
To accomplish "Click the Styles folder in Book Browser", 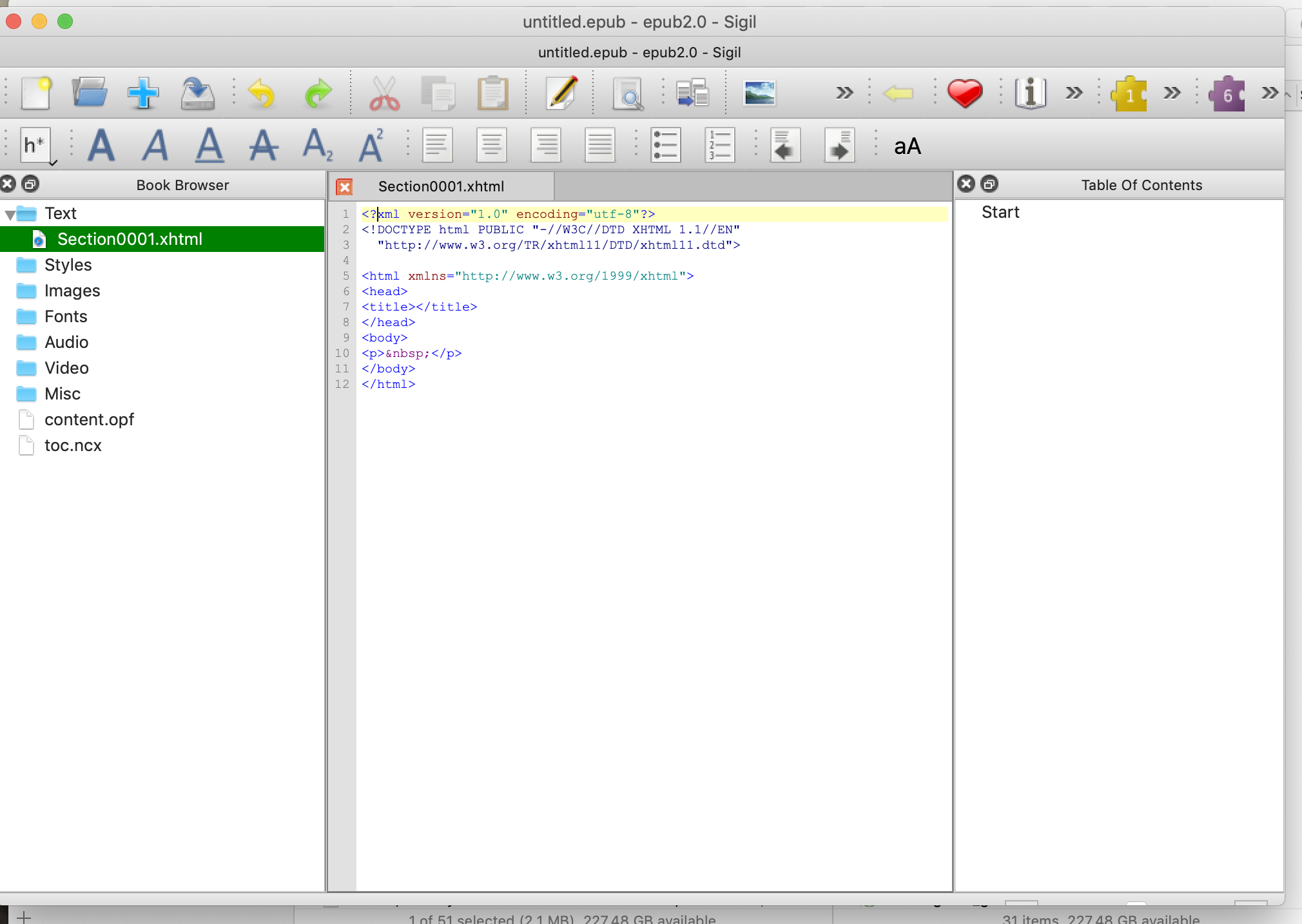I will point(68,265).
